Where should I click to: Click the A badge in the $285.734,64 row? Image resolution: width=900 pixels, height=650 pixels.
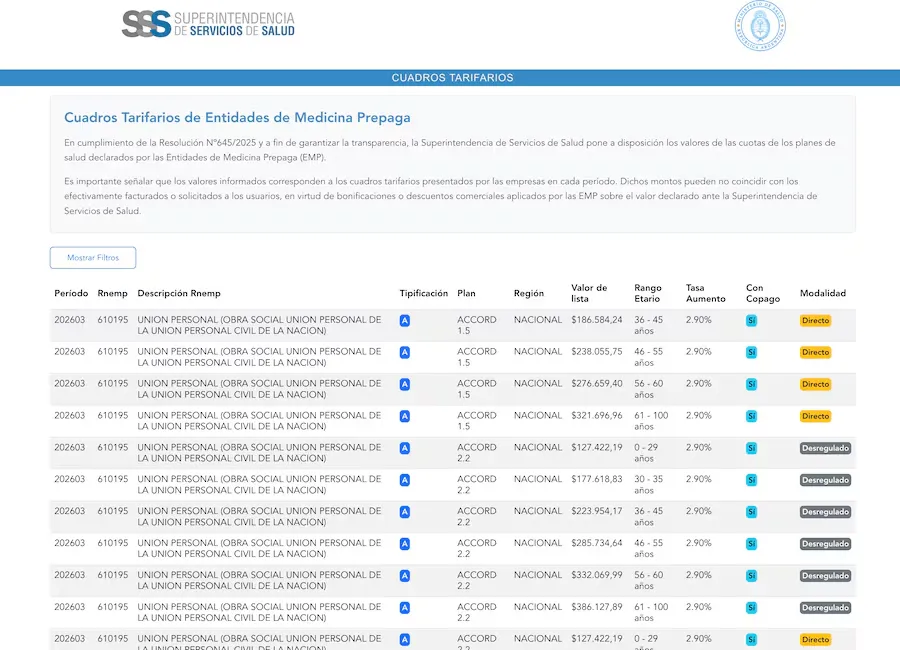(x=405, y=544)
